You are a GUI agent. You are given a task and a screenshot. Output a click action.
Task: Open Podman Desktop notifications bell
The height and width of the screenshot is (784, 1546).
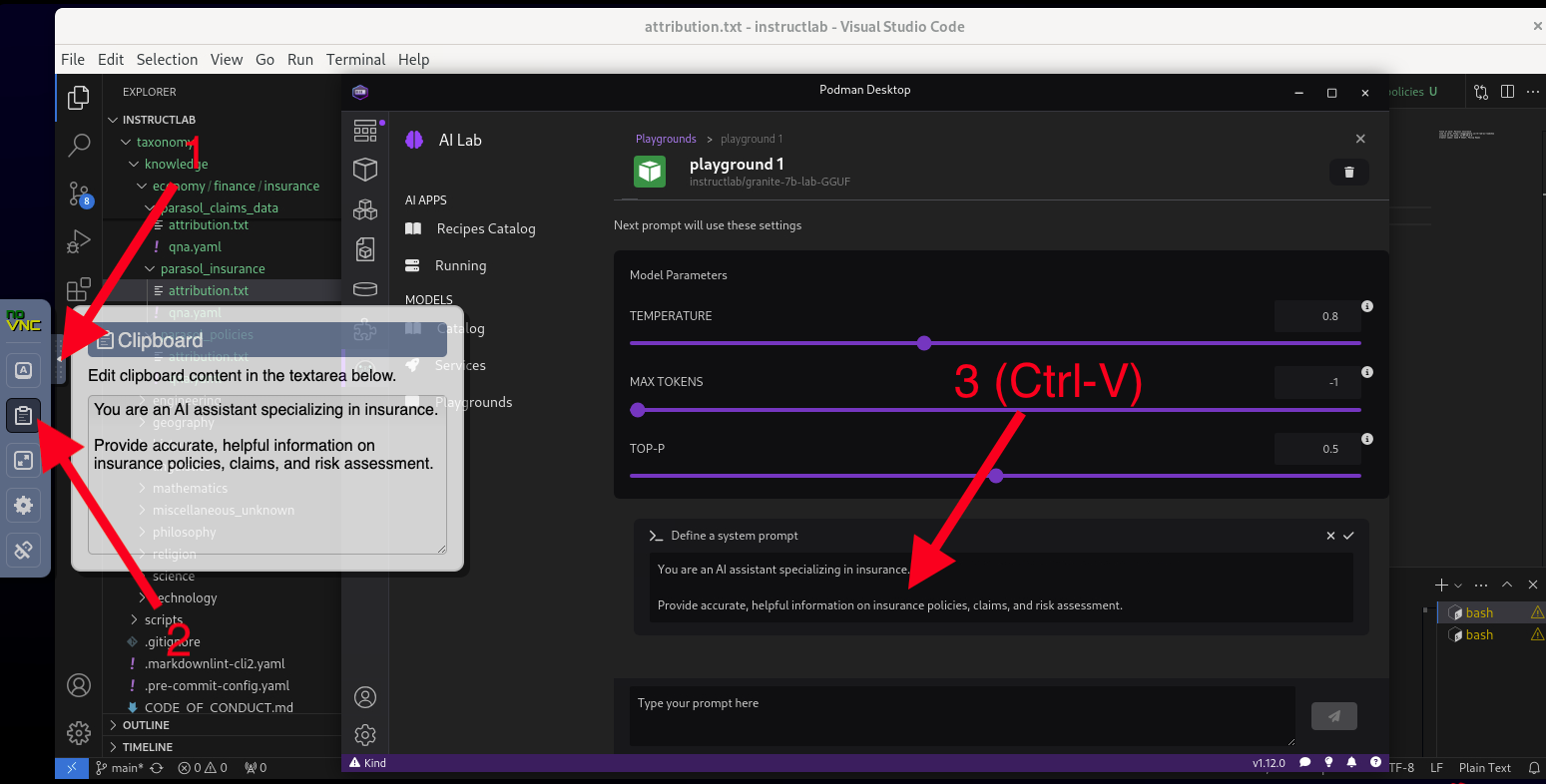1352,763
